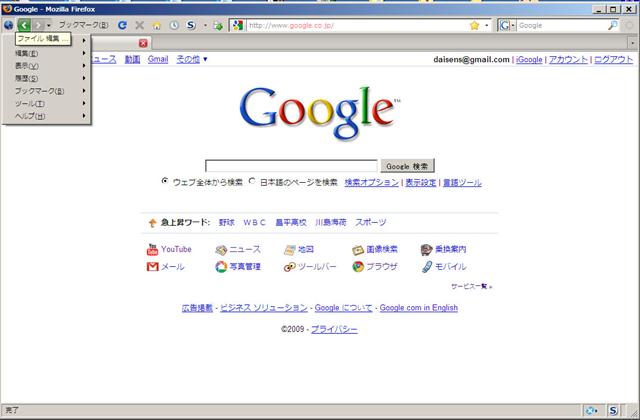Open the Gmail link in the top bar
This screenshot has width=640, height=420.
pos(157,60)
